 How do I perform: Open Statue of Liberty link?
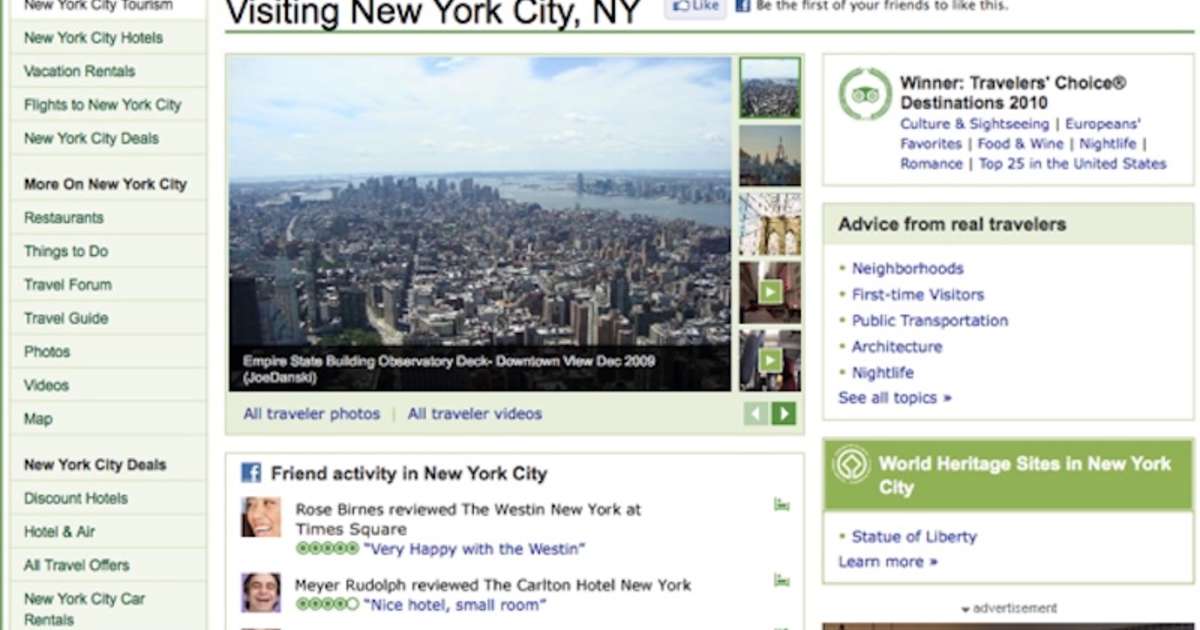[914, 536]
